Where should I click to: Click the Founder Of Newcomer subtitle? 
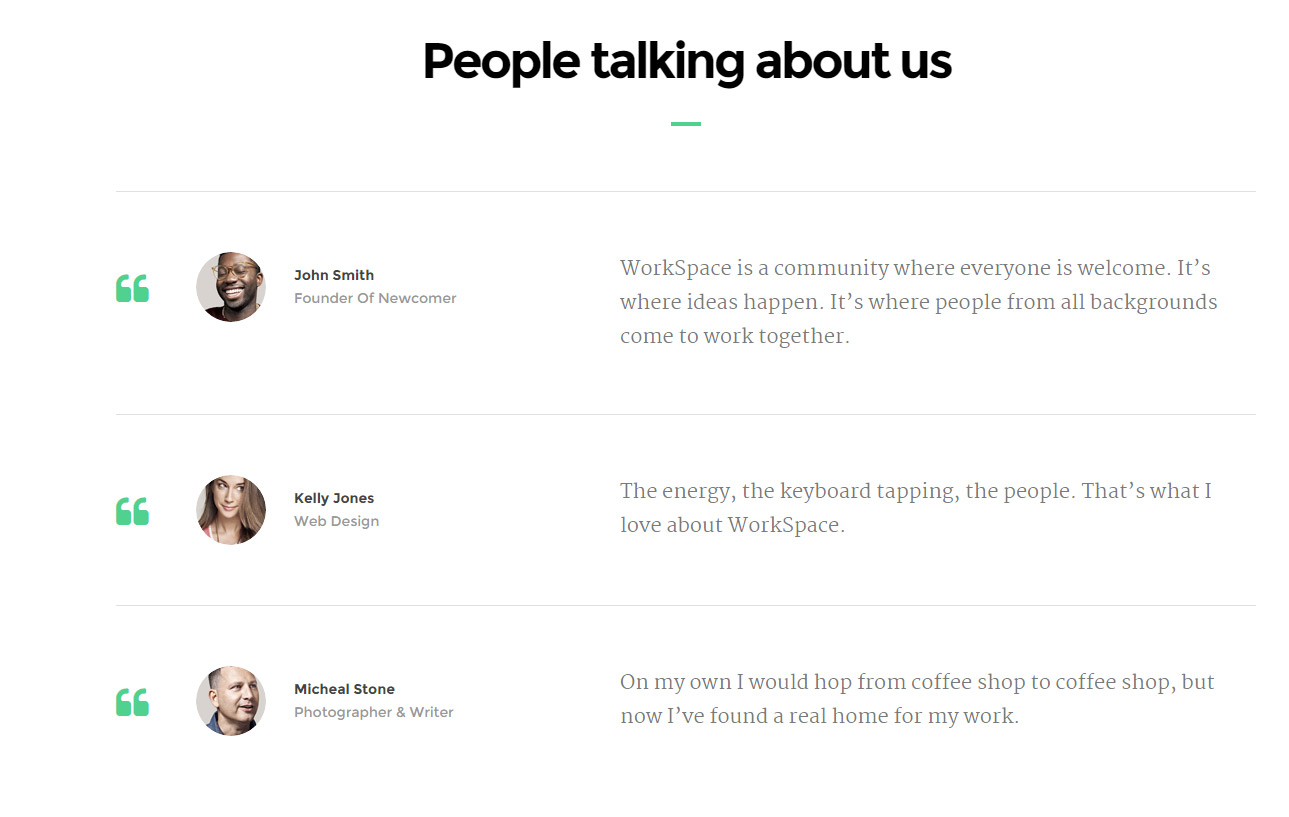(375, 298)
